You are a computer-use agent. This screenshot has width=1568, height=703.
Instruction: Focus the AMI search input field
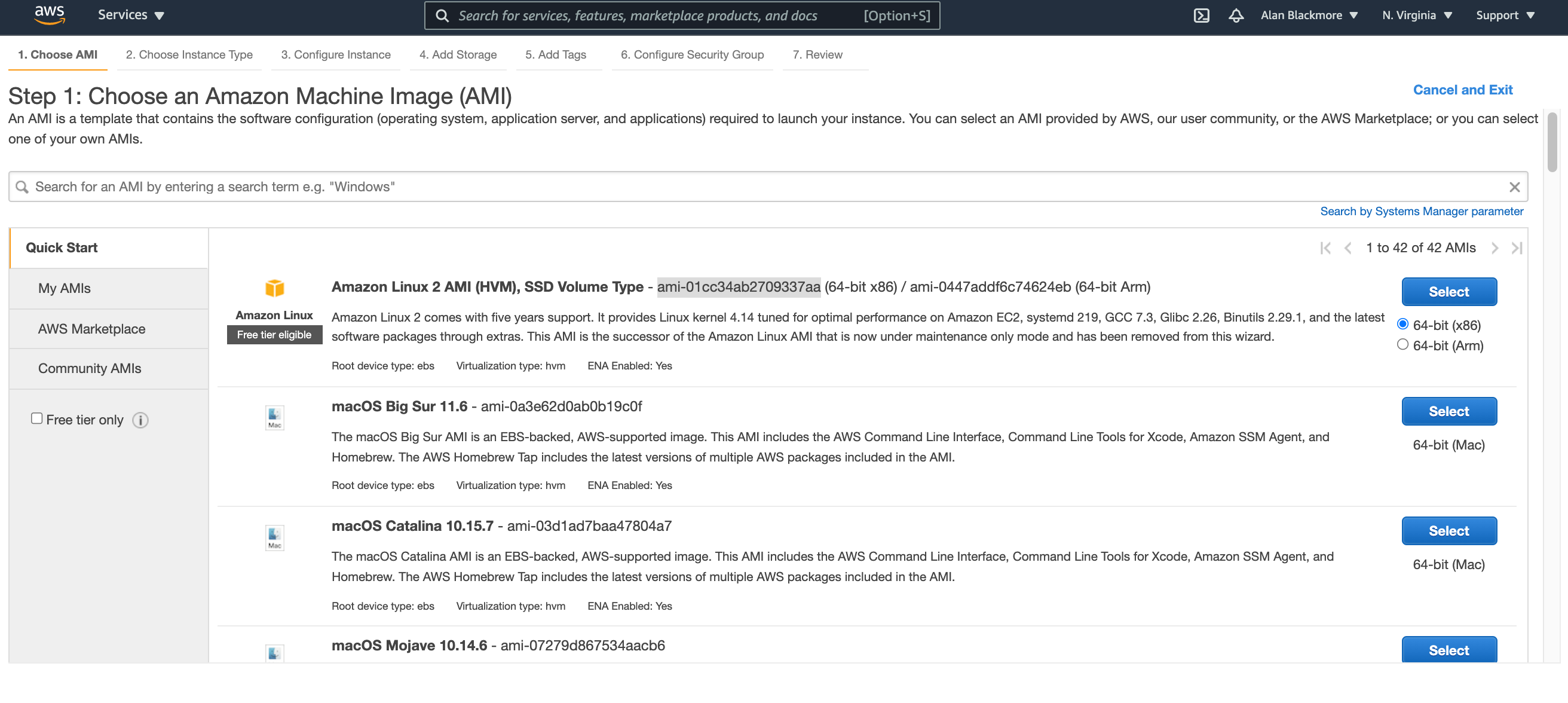coord(767,187)
